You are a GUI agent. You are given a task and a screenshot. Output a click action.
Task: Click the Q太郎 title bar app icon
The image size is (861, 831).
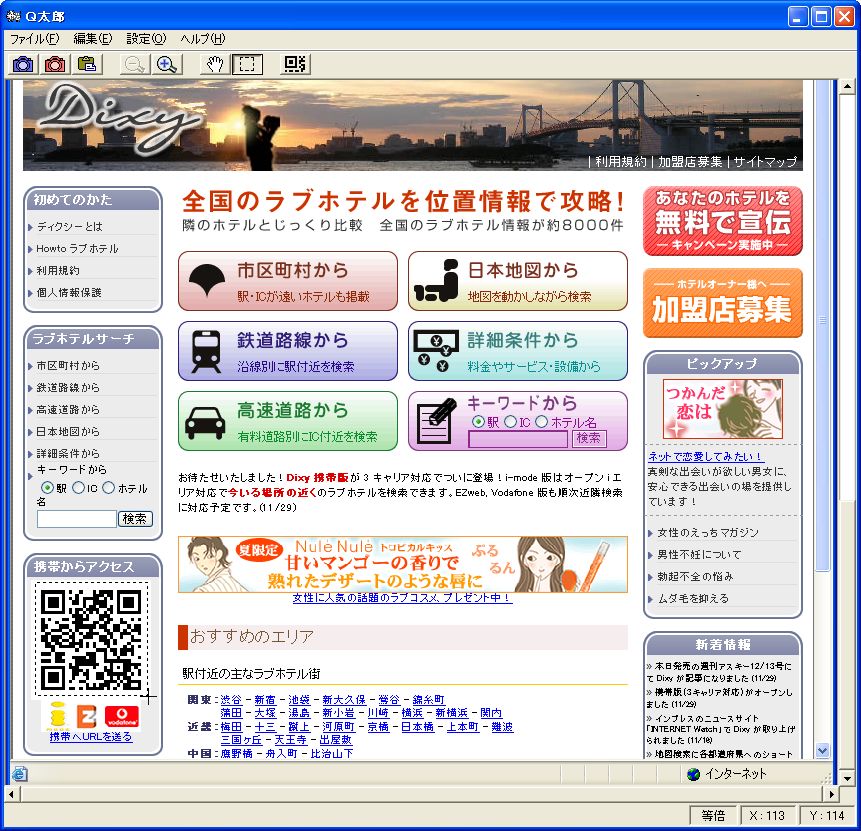13,15
